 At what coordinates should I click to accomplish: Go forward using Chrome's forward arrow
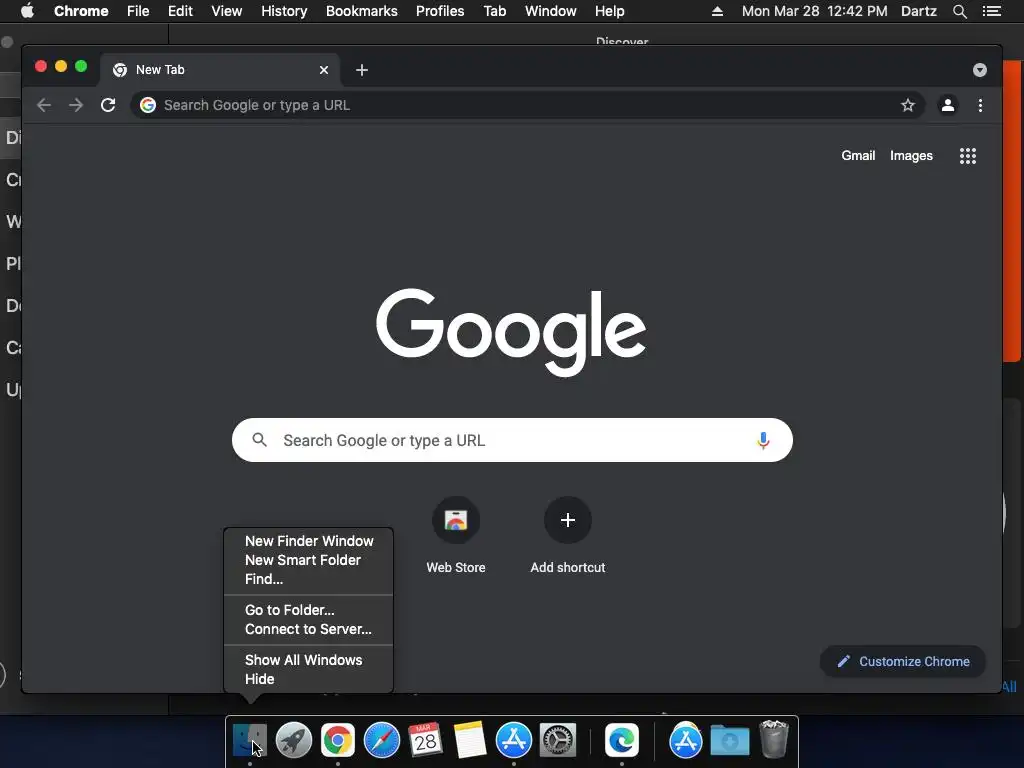76,105
